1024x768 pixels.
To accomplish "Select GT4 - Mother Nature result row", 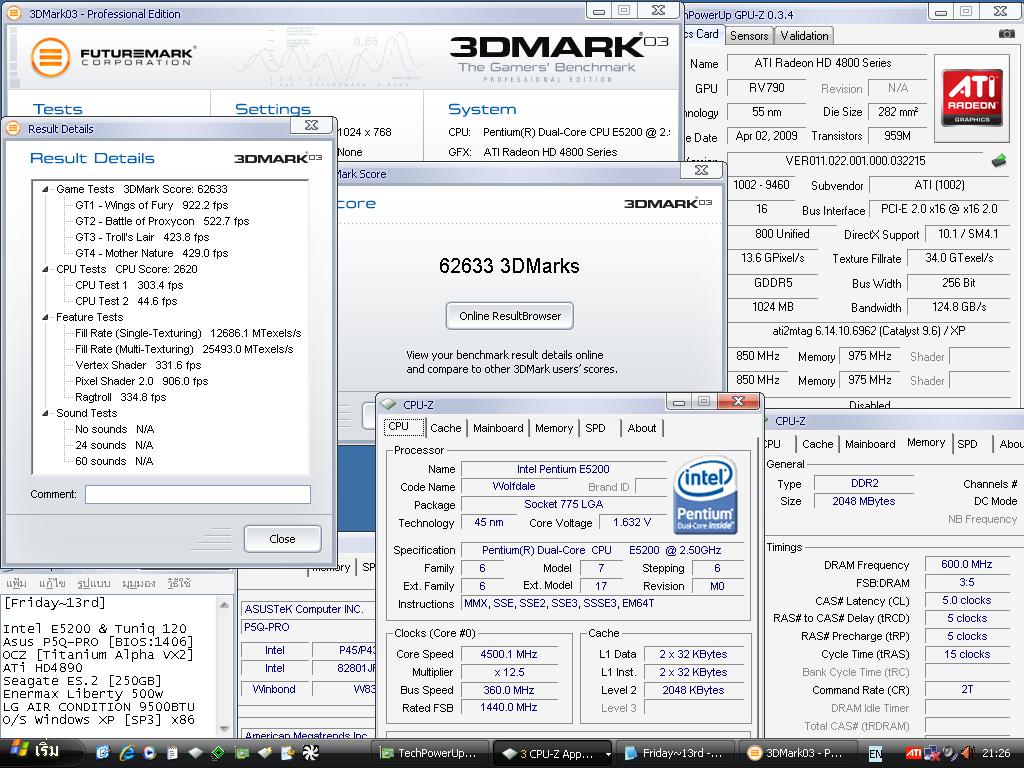I will click(x=152, y=253).
